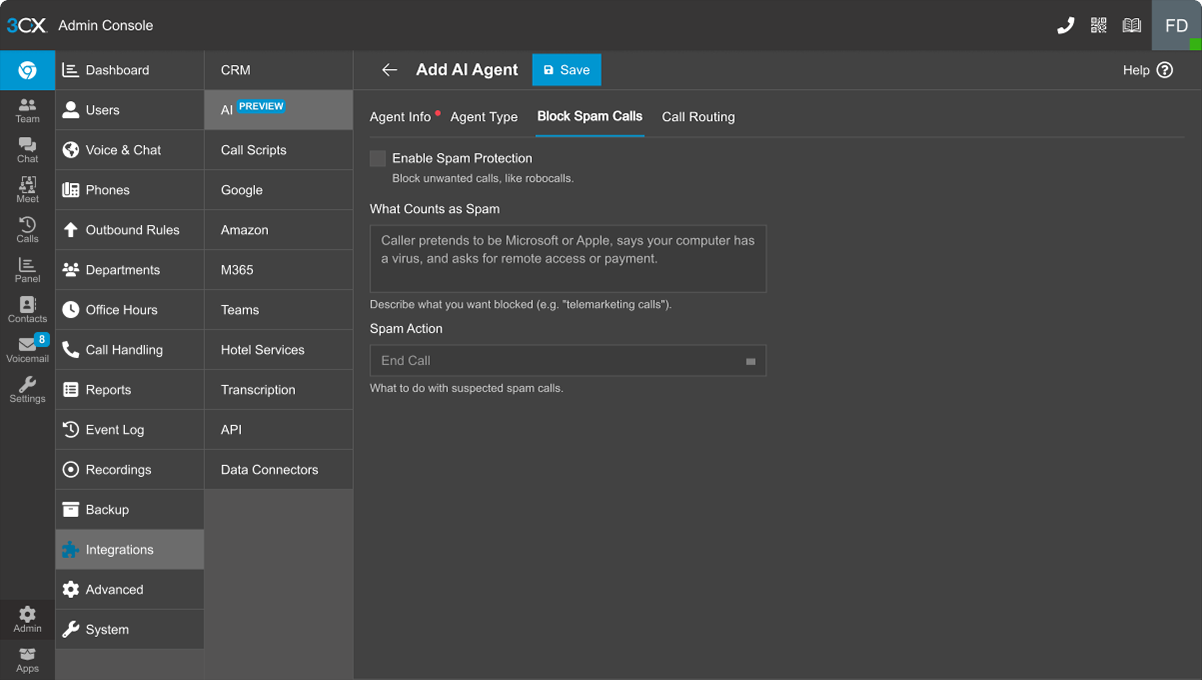1202x680 pixels.
Task: Click the What Counts as Spam text area
Action: pyautogui.click(x=567, y=258)
